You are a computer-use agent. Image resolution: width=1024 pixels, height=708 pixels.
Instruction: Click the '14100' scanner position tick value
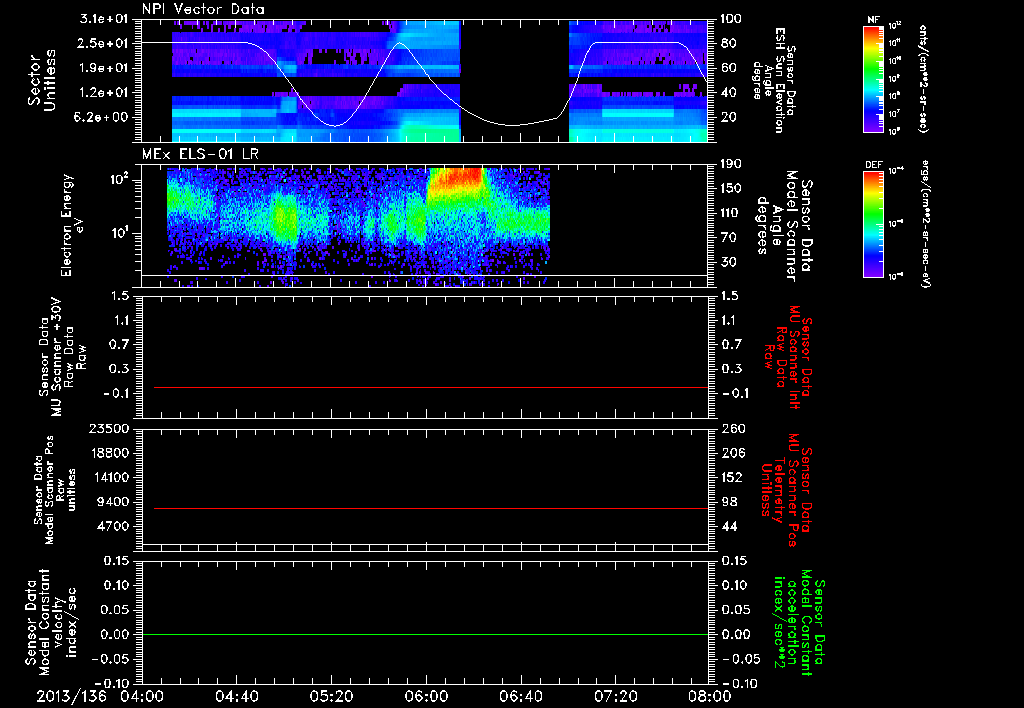point(110,477)
